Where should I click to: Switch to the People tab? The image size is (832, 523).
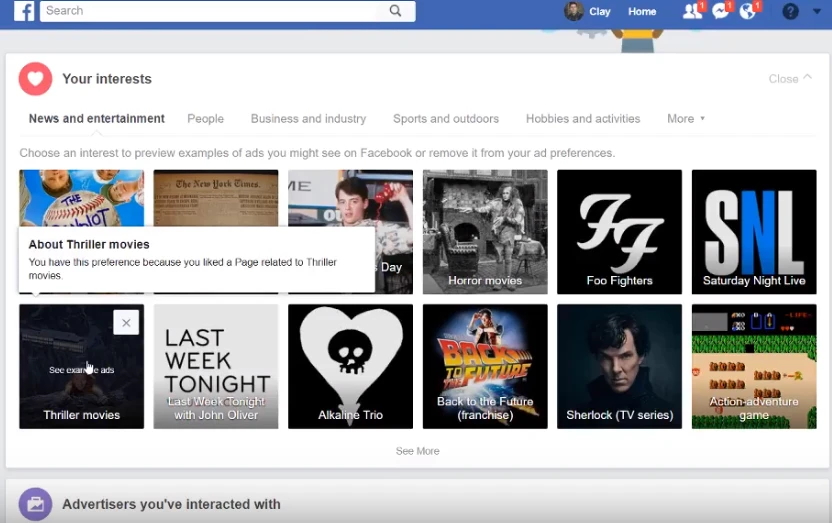(x=205, y=119)
